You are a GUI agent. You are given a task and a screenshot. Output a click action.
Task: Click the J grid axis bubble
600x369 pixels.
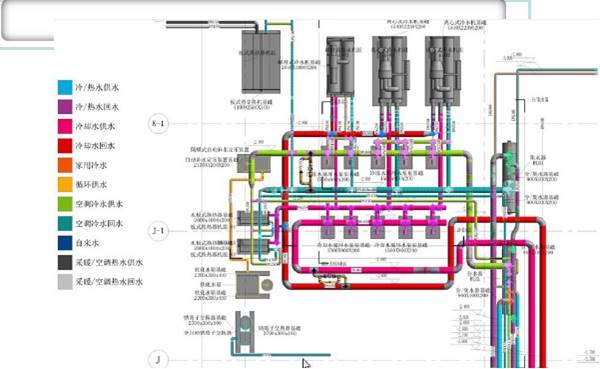pos(158,359)
